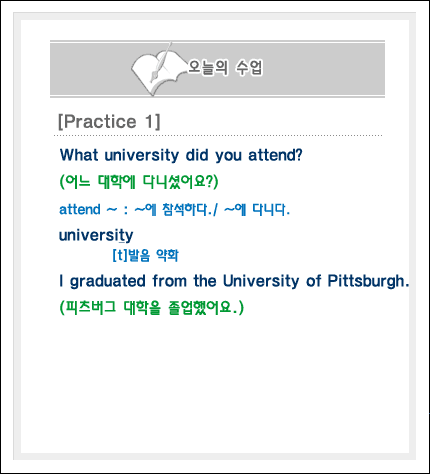This screenshot has height=474, width=430.
Task: Click the [t]발음 약화 pronunciation note
Action: tap(145, 256)
